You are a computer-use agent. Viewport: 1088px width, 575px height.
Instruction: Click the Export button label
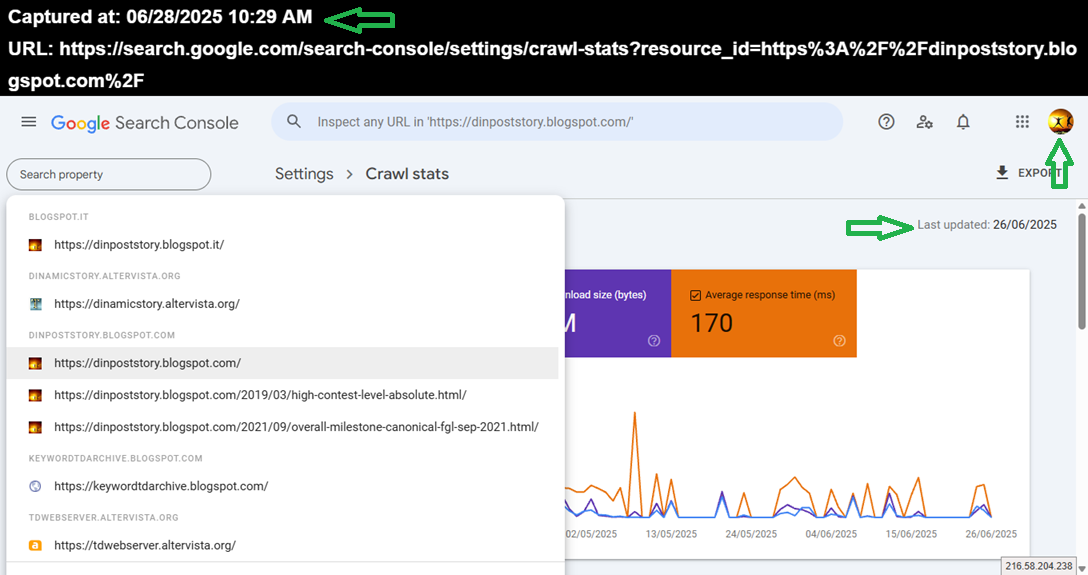click(1039, 173)
